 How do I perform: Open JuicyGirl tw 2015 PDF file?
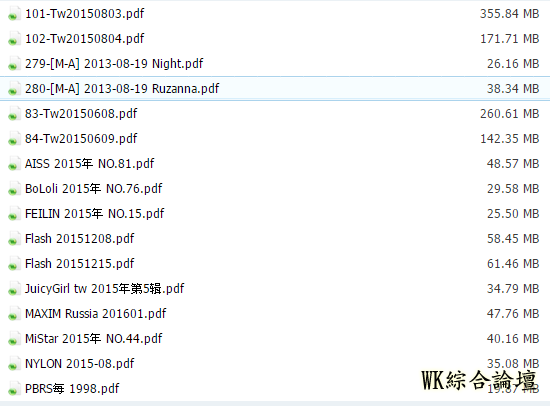(105, 289)
